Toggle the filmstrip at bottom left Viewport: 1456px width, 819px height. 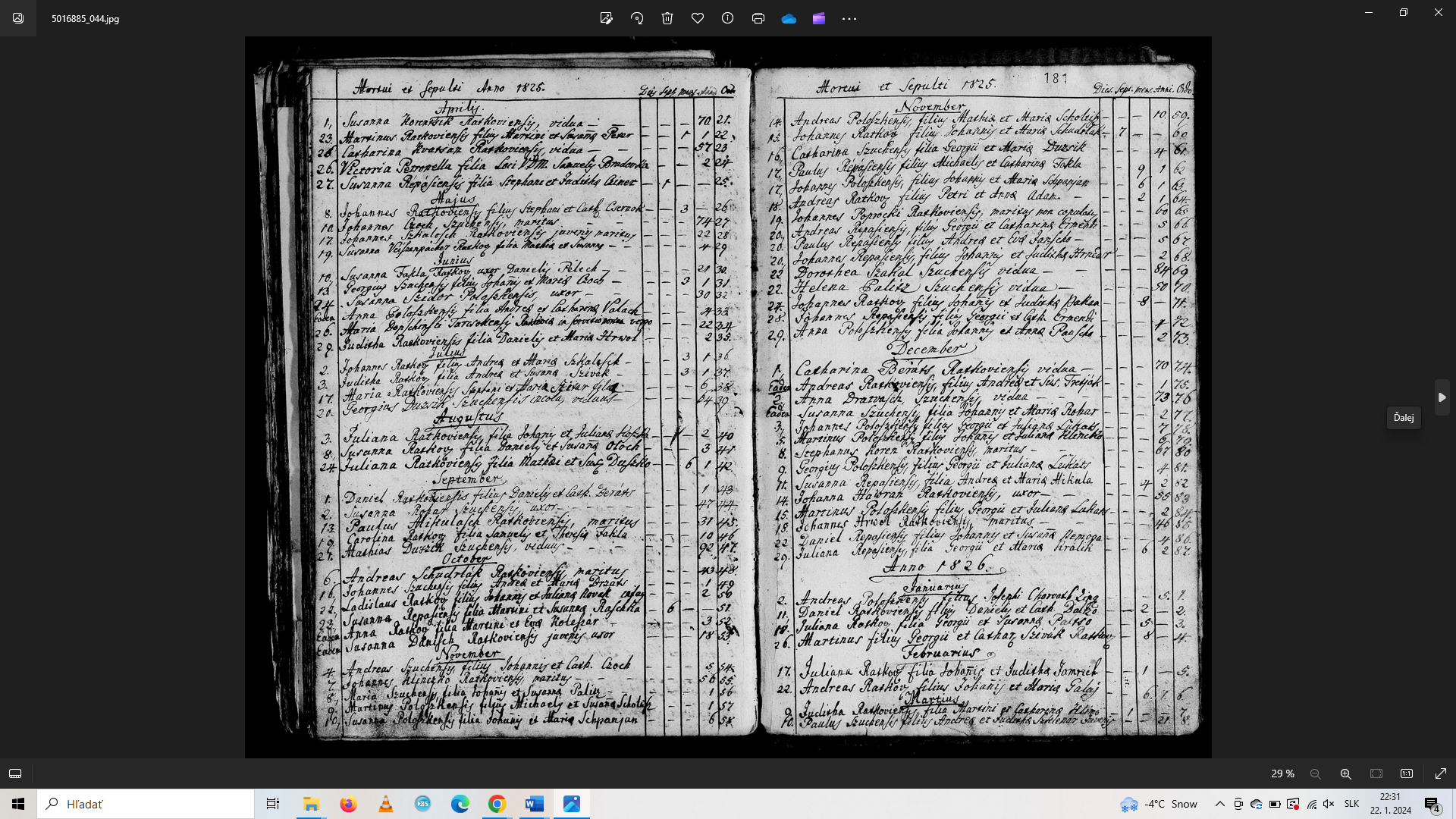coord(15,773)
